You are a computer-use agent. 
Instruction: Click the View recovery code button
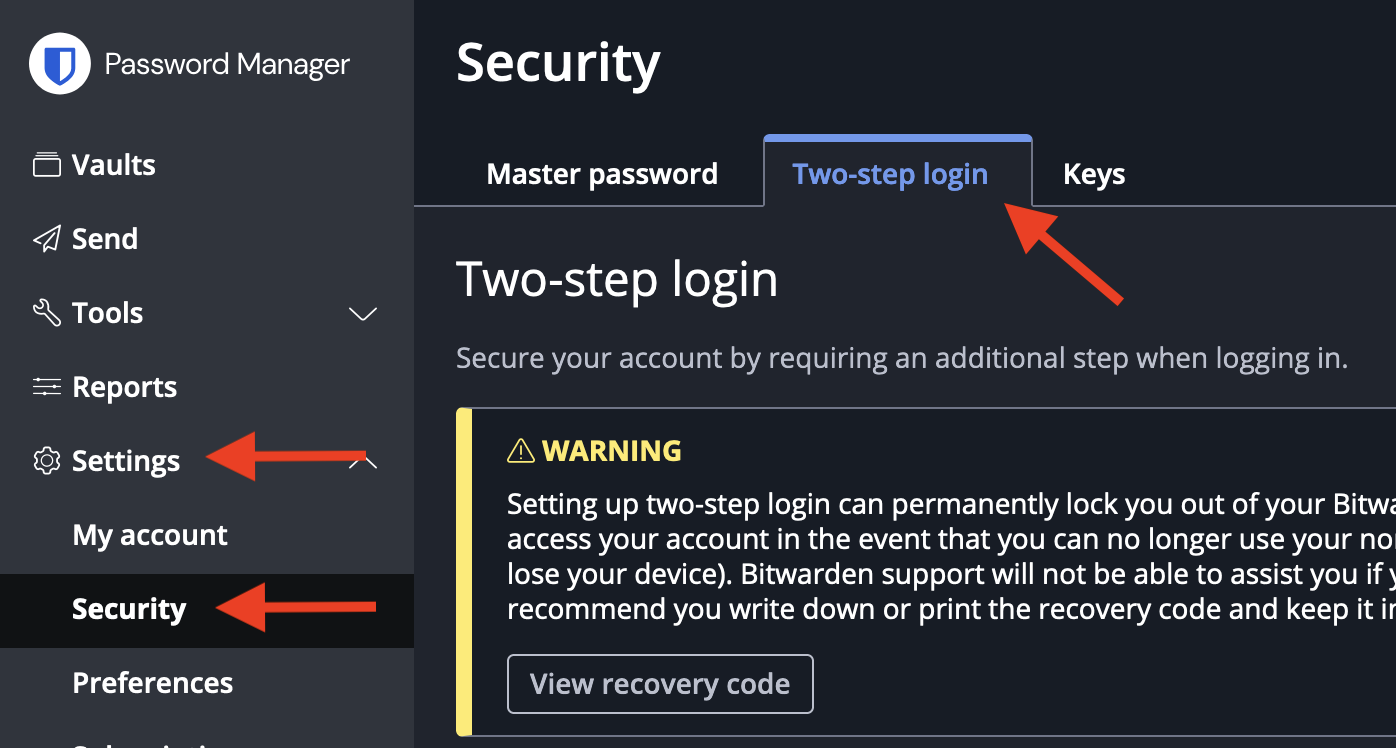(659, 684)
